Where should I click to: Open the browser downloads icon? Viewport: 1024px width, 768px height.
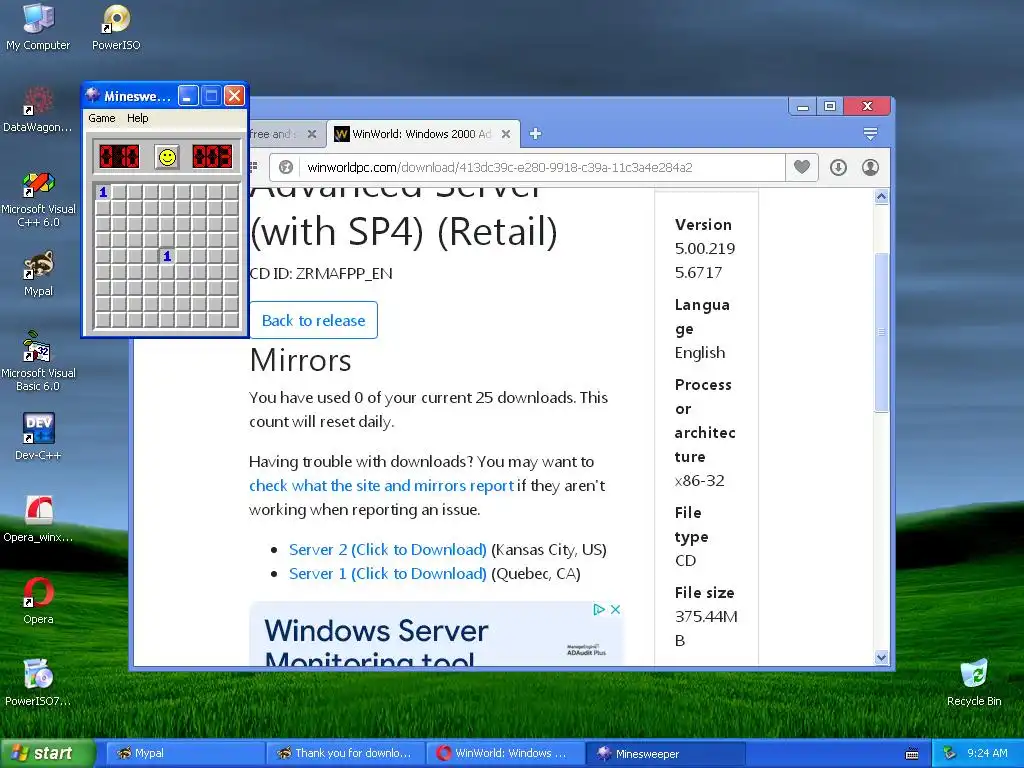pos(839,167)
